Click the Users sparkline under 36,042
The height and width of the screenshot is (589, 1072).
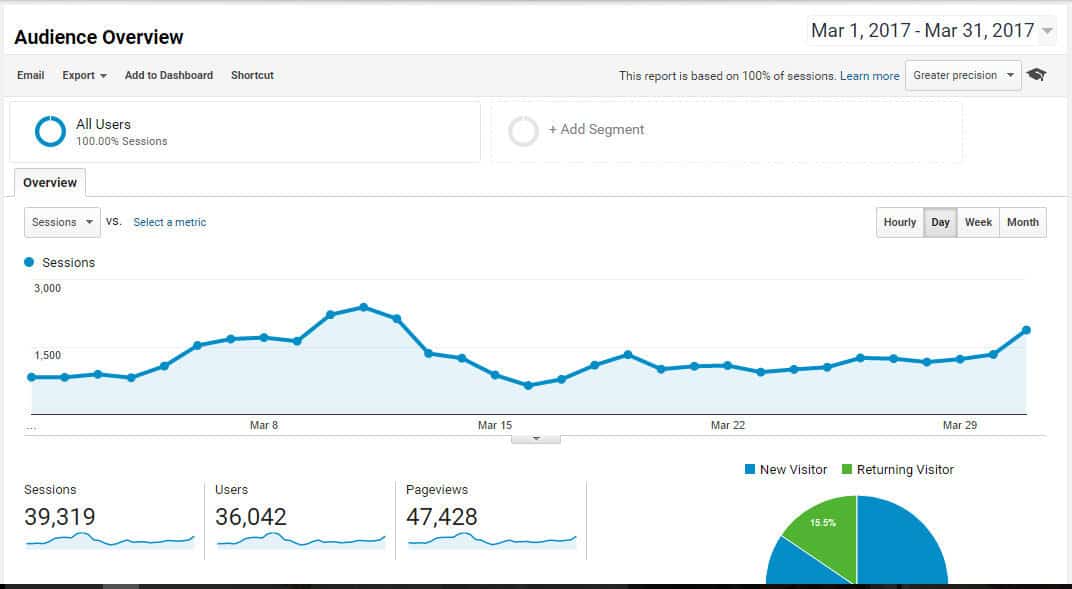301,540
